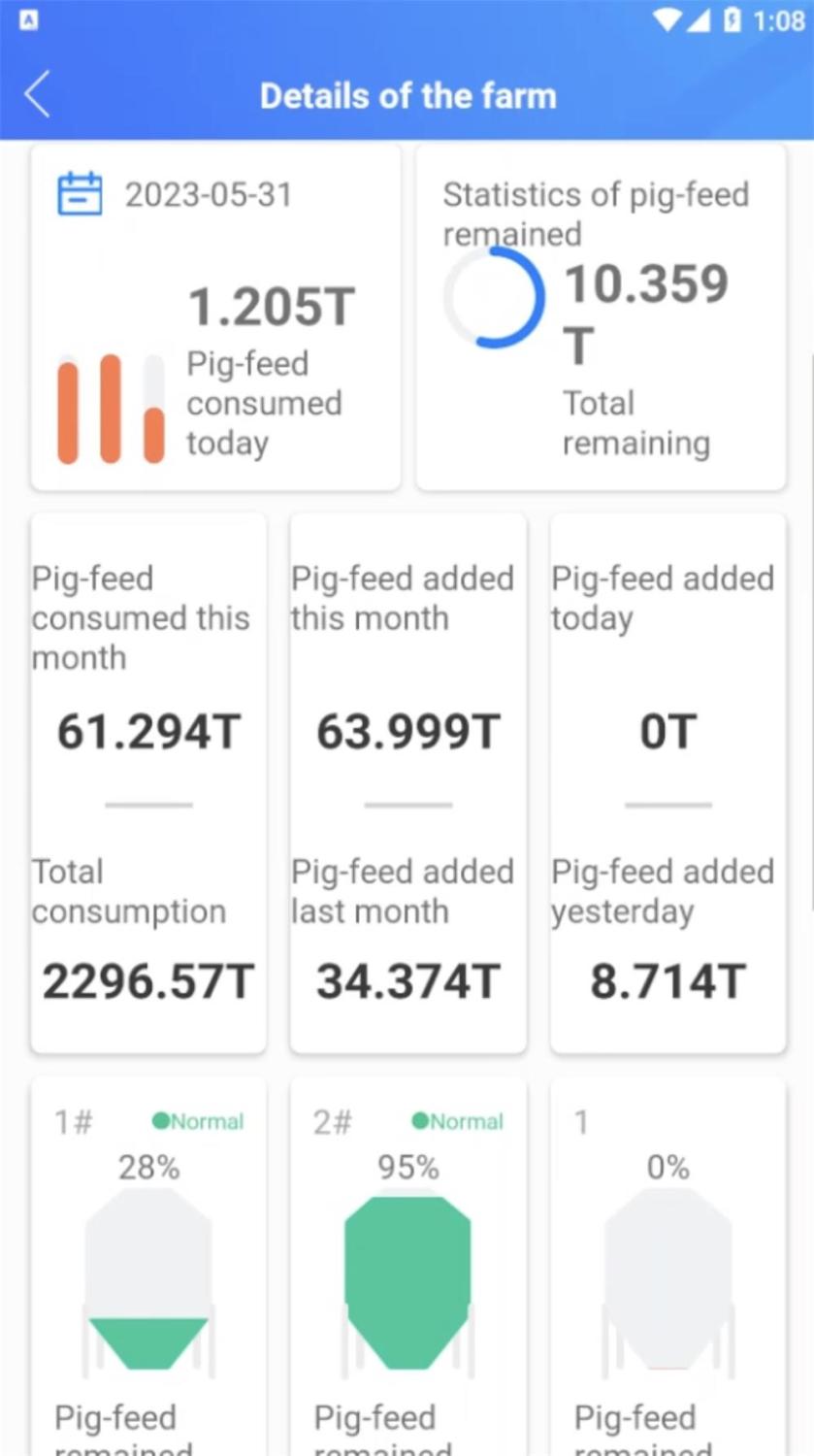Tap the green Normal status on silo 2#
This screenshot has width=814, height=1456.
457,1121
